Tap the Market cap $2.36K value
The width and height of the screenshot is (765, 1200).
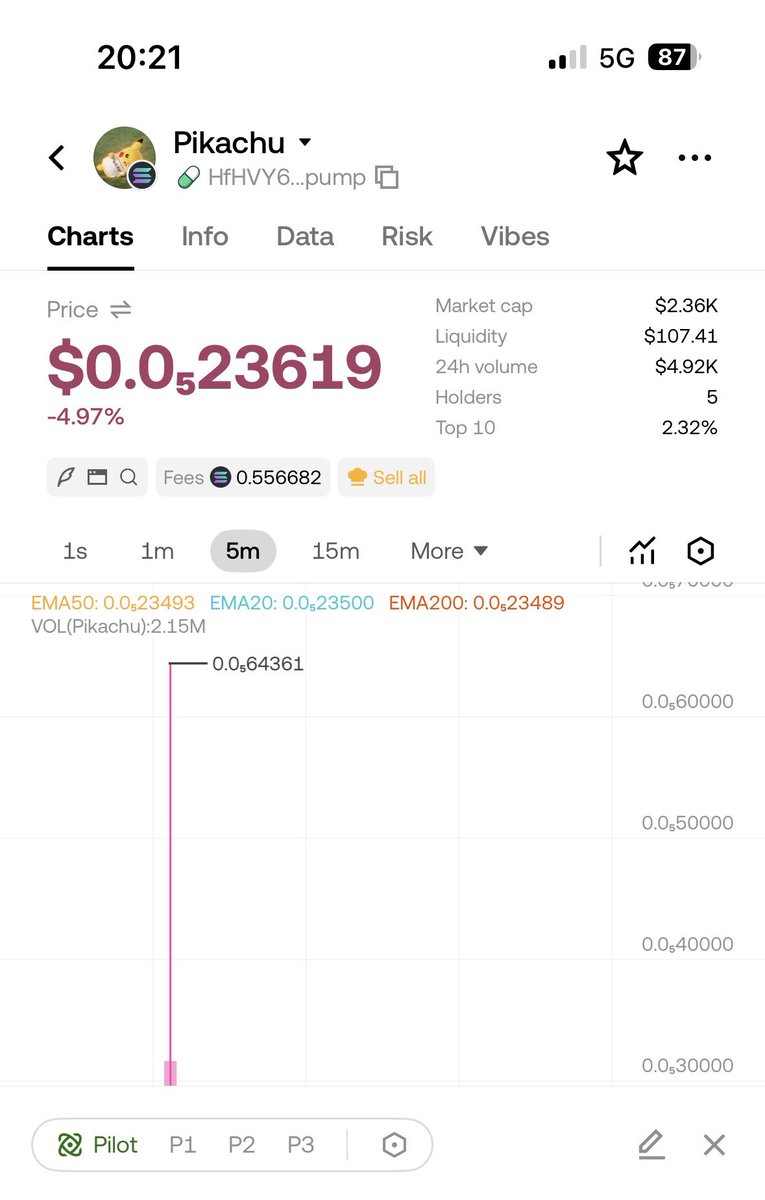686,306
